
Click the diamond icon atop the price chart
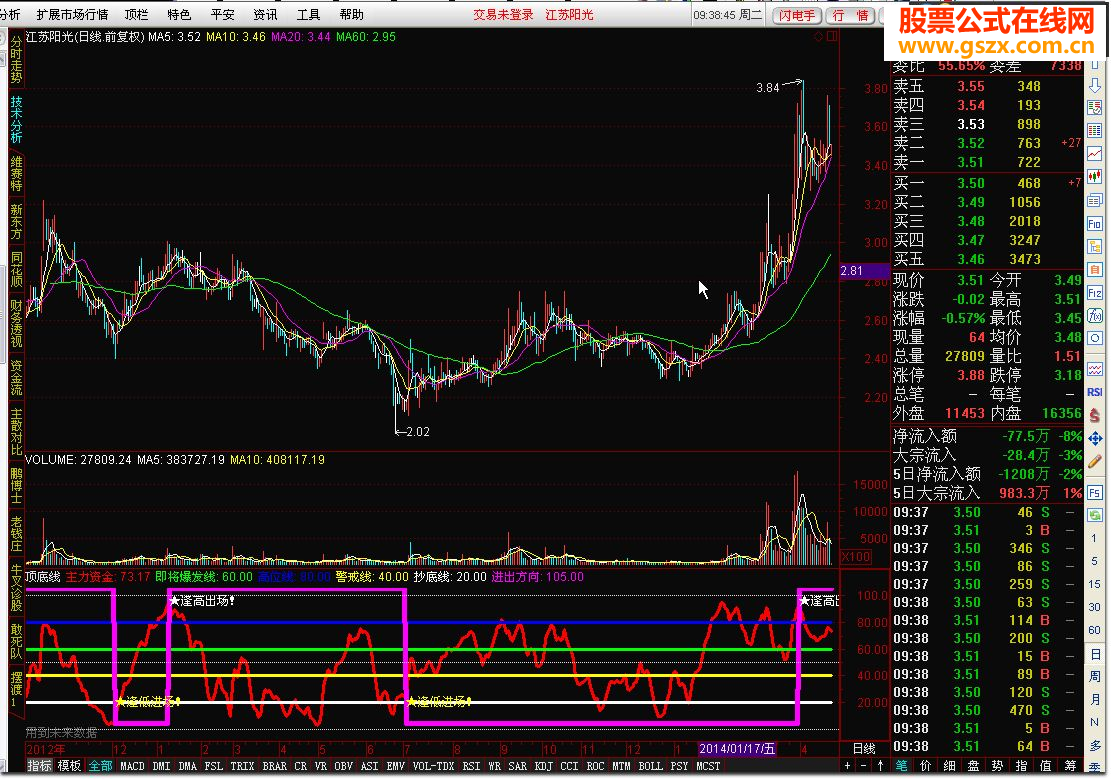click(x=818, y=36)
